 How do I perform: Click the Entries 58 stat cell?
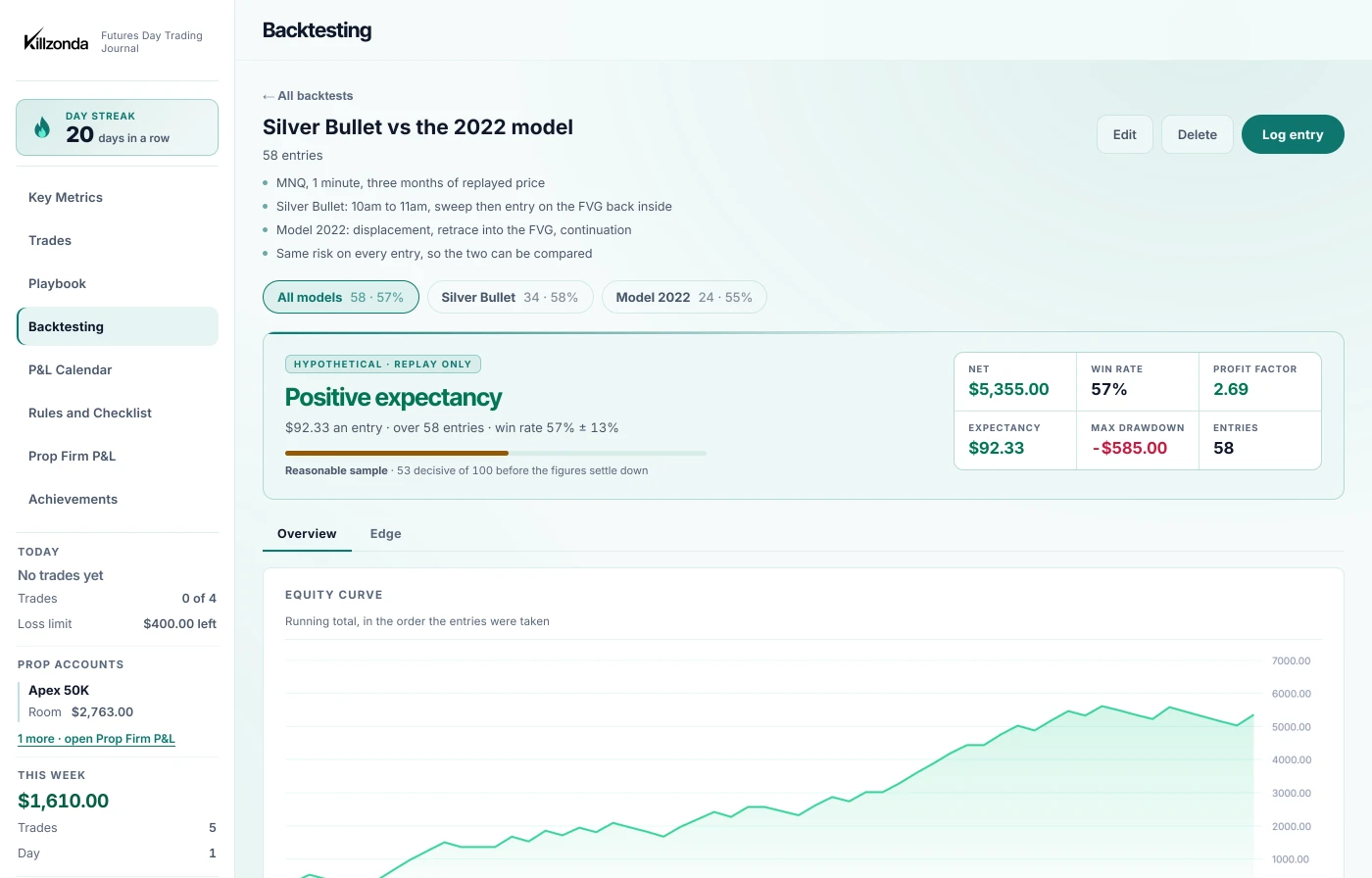pyautogui.click(x=1260, y=440)
